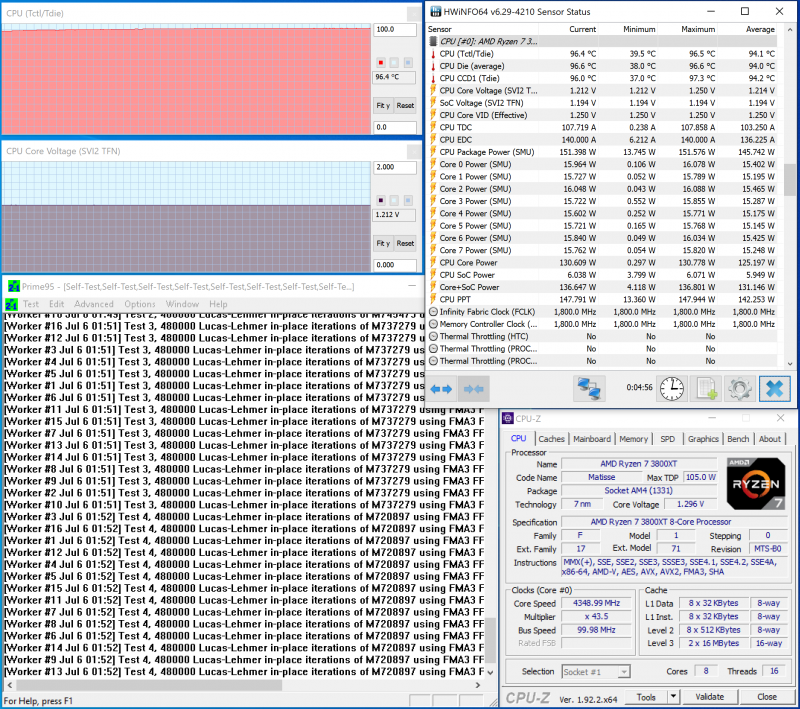The height and width of the screenshot is (709, 800).
Task: Click thermometer icon beside CPU Die (average)
Action: pyautogui.click(x=433, y=66)
